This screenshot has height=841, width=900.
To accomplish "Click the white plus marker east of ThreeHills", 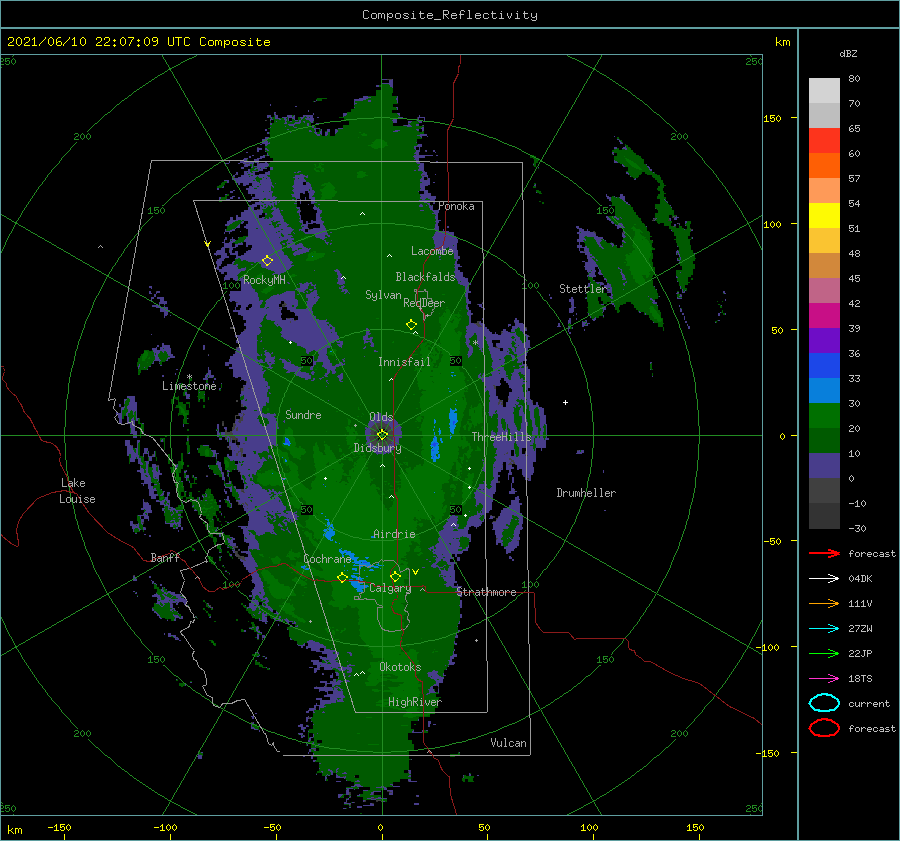I will coord(565,402).
